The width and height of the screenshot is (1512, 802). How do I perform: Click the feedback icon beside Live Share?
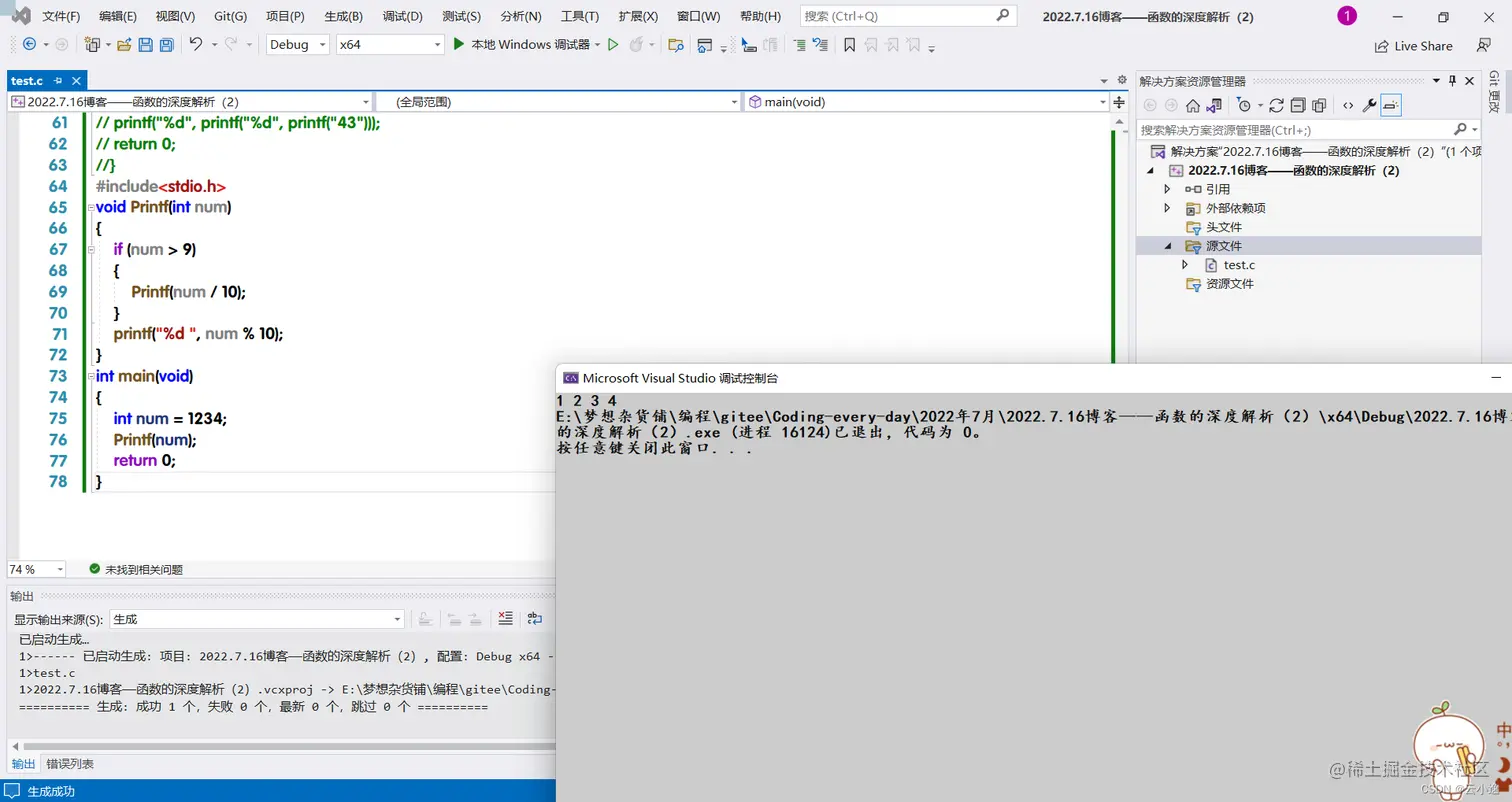pos(1484,46)
